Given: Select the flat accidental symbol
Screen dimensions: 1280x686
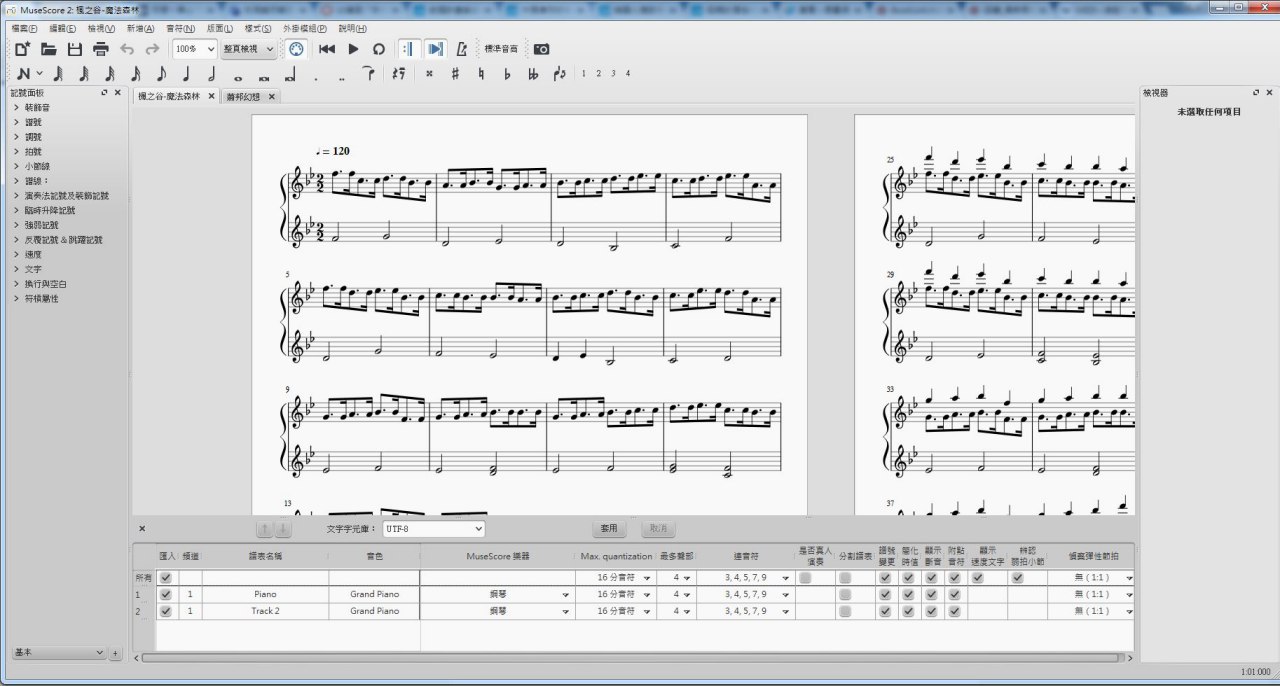Looking at the screenshot, I should 507,74.
